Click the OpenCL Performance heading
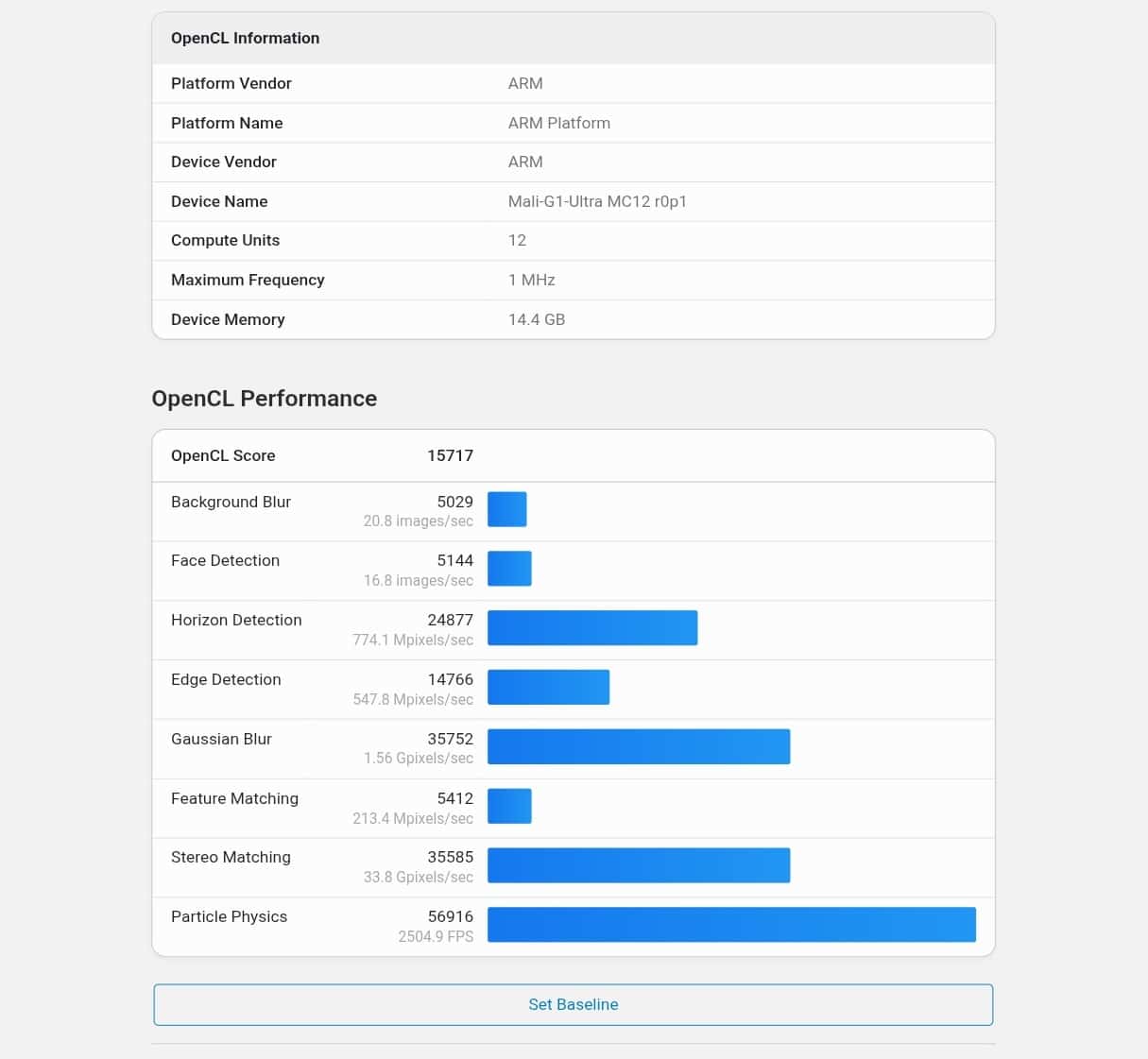This screenshot has width=1148, height=1059. pyautogui.click(x=265, y=399)
